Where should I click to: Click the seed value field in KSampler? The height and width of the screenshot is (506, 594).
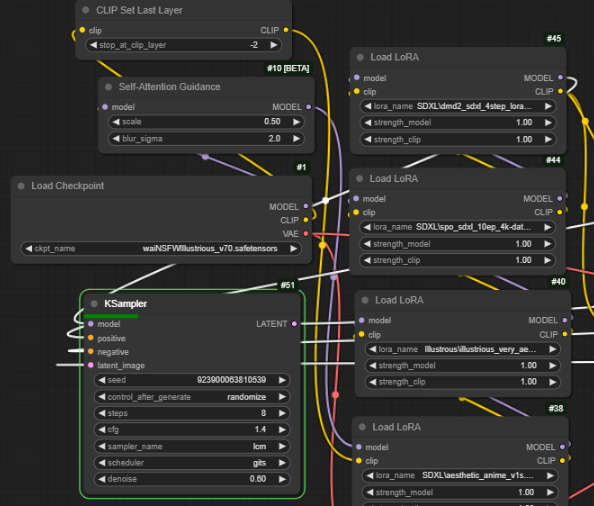coord(192,380)
